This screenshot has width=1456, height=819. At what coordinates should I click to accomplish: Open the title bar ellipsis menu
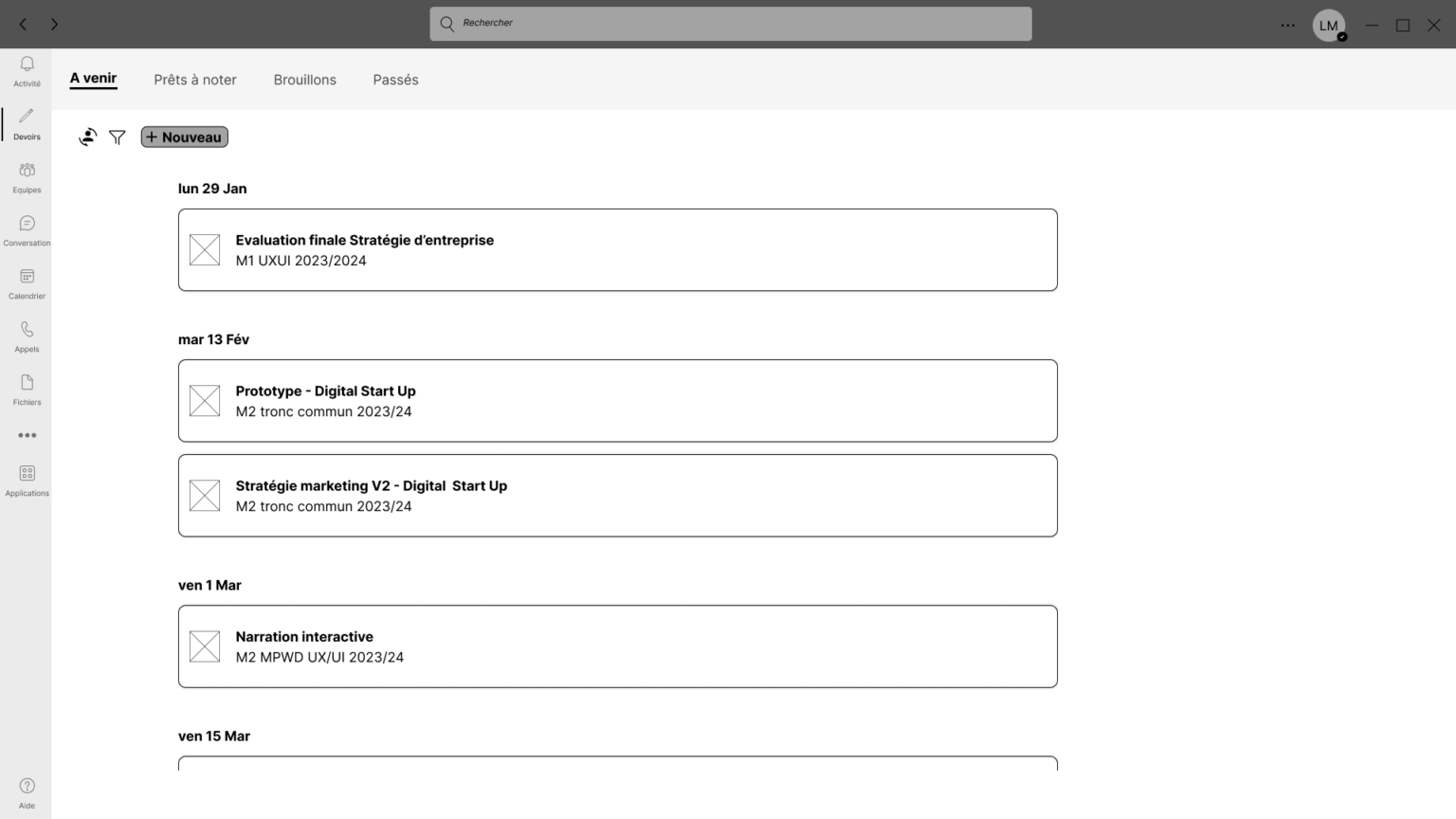coord(1287,26)
